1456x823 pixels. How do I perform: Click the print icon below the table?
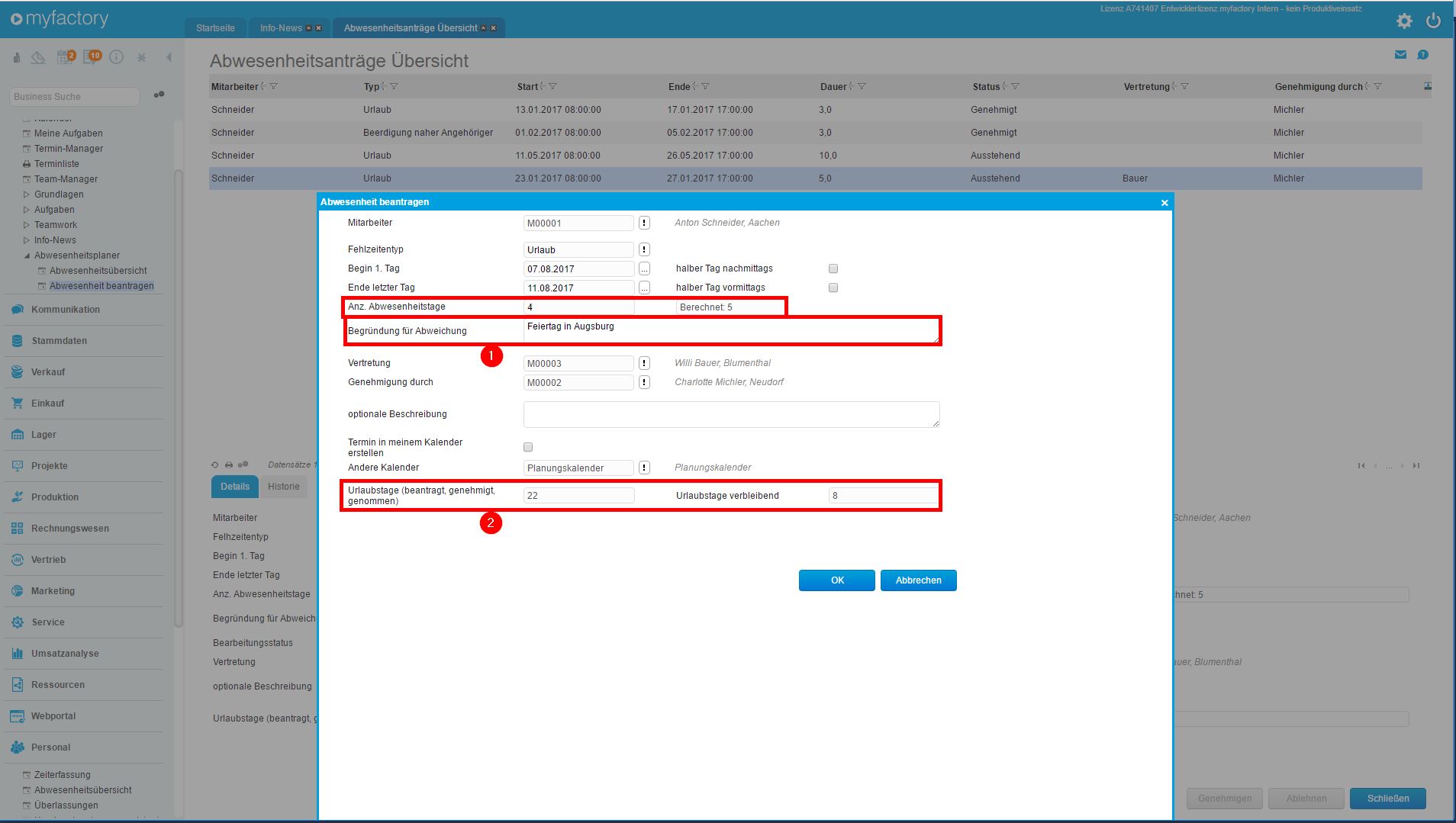tap(229, 465)
